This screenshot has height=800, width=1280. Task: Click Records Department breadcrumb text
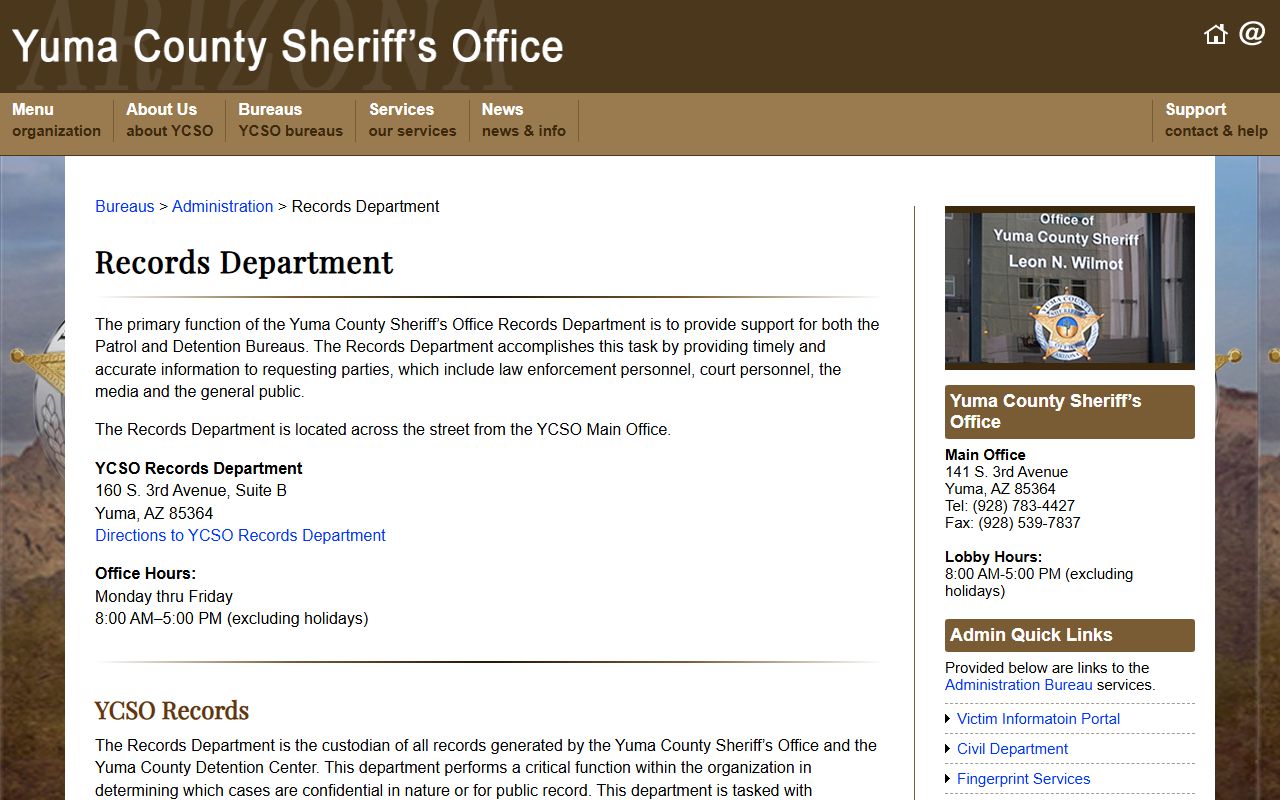pos(365,206)
